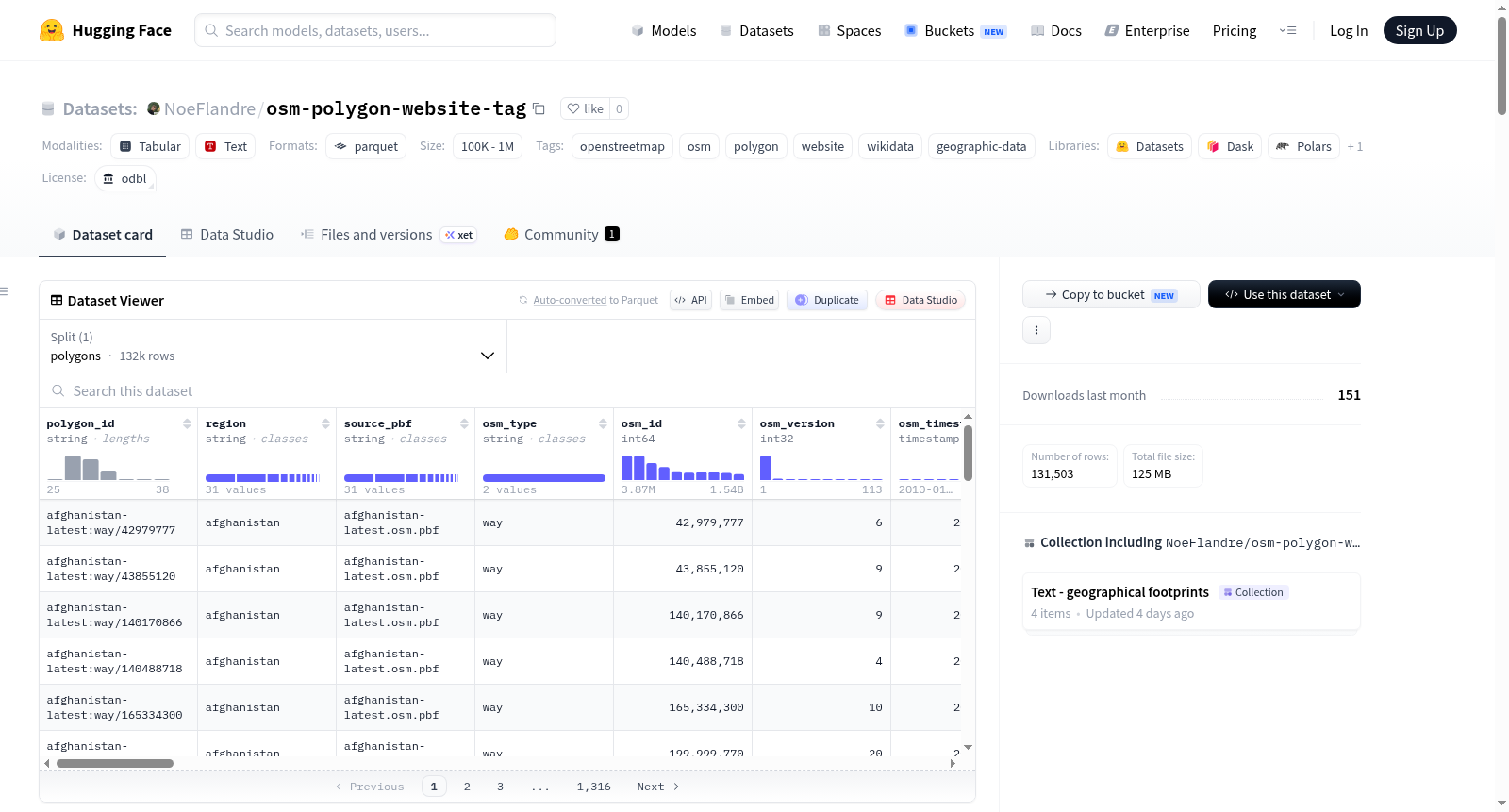
Task: Select the osm_id cell 140,170,866
Action: pos(683,615)
